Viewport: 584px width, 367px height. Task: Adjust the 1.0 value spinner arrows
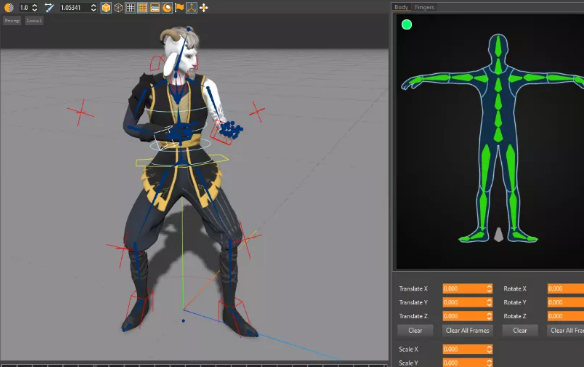(35, 7)
